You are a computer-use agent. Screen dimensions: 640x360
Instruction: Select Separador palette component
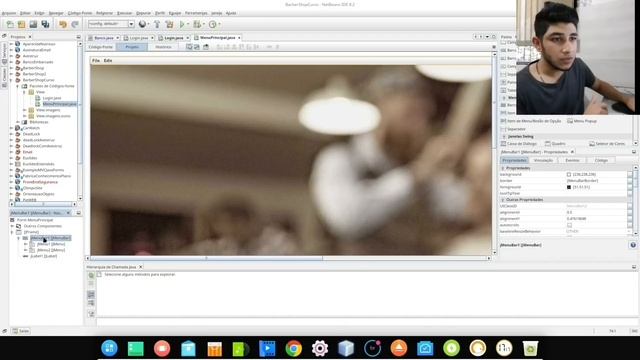(513, 129)
